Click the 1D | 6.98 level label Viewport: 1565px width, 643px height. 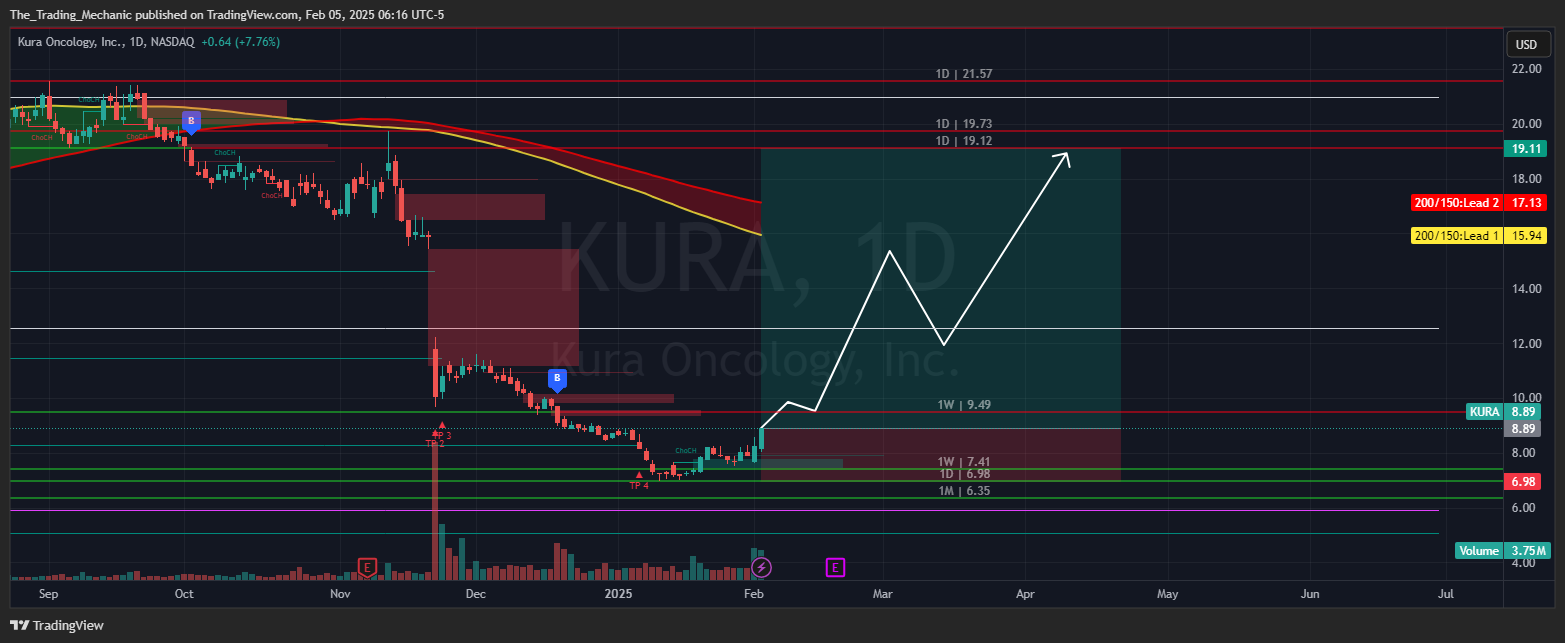963,473
